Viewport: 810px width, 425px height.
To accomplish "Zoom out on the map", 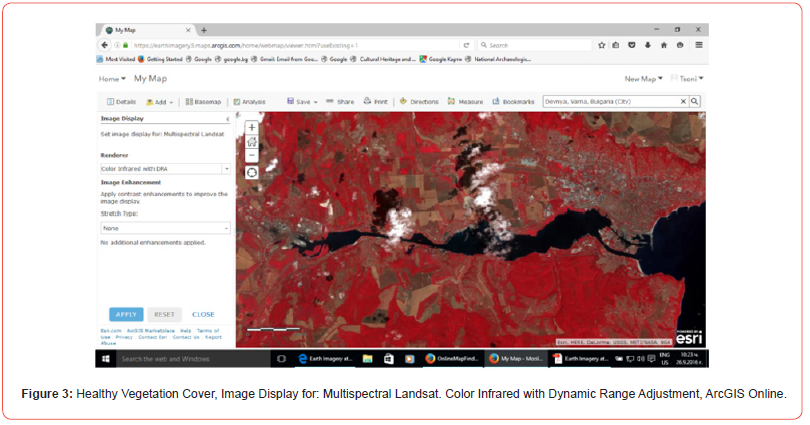I will click(251, 155).
